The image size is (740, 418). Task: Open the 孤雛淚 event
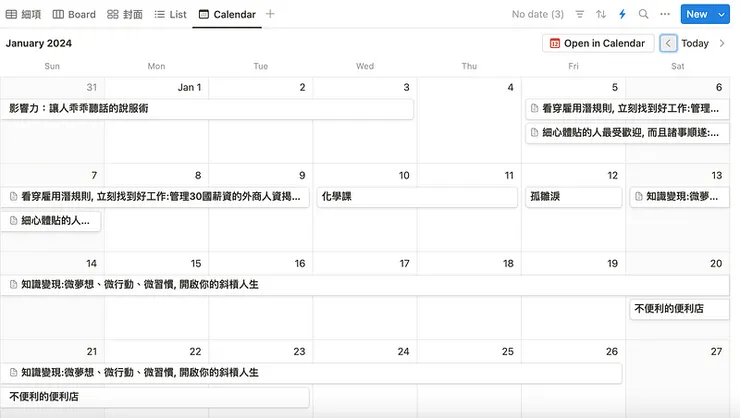pyautogui.click(x=573, y=197)
